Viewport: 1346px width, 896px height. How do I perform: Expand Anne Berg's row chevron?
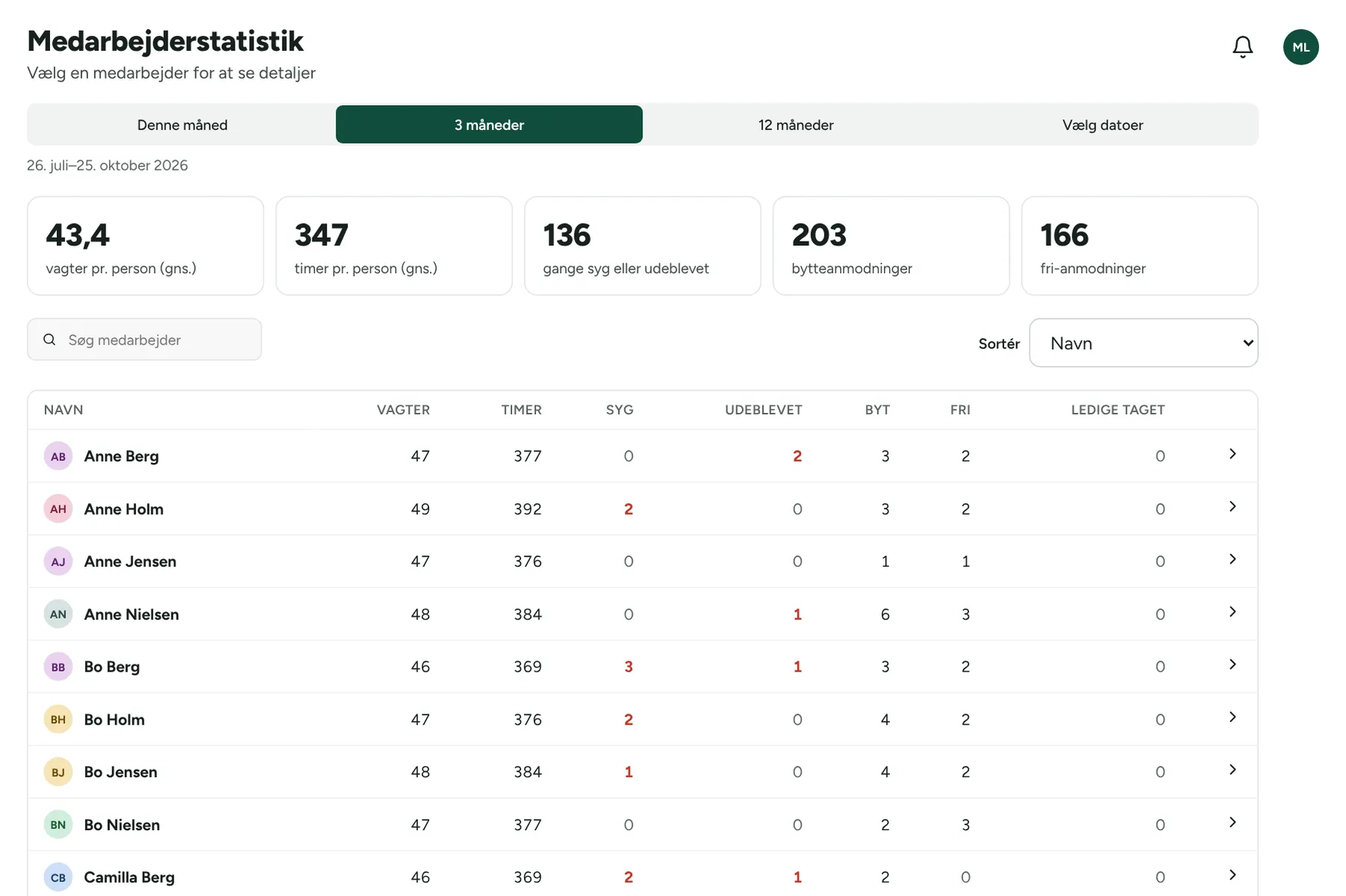tap(1232, 454)
